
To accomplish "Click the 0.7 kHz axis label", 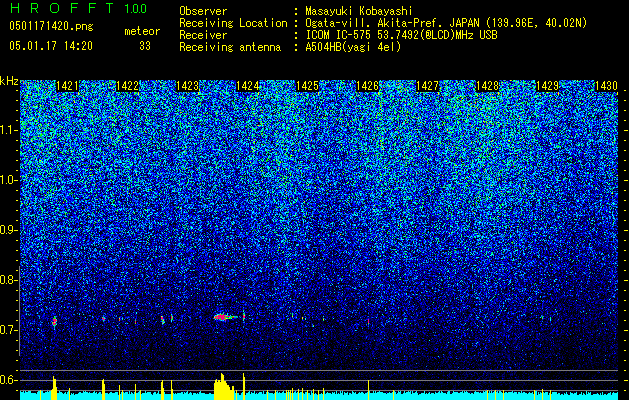I will click(x=9, y=330).
